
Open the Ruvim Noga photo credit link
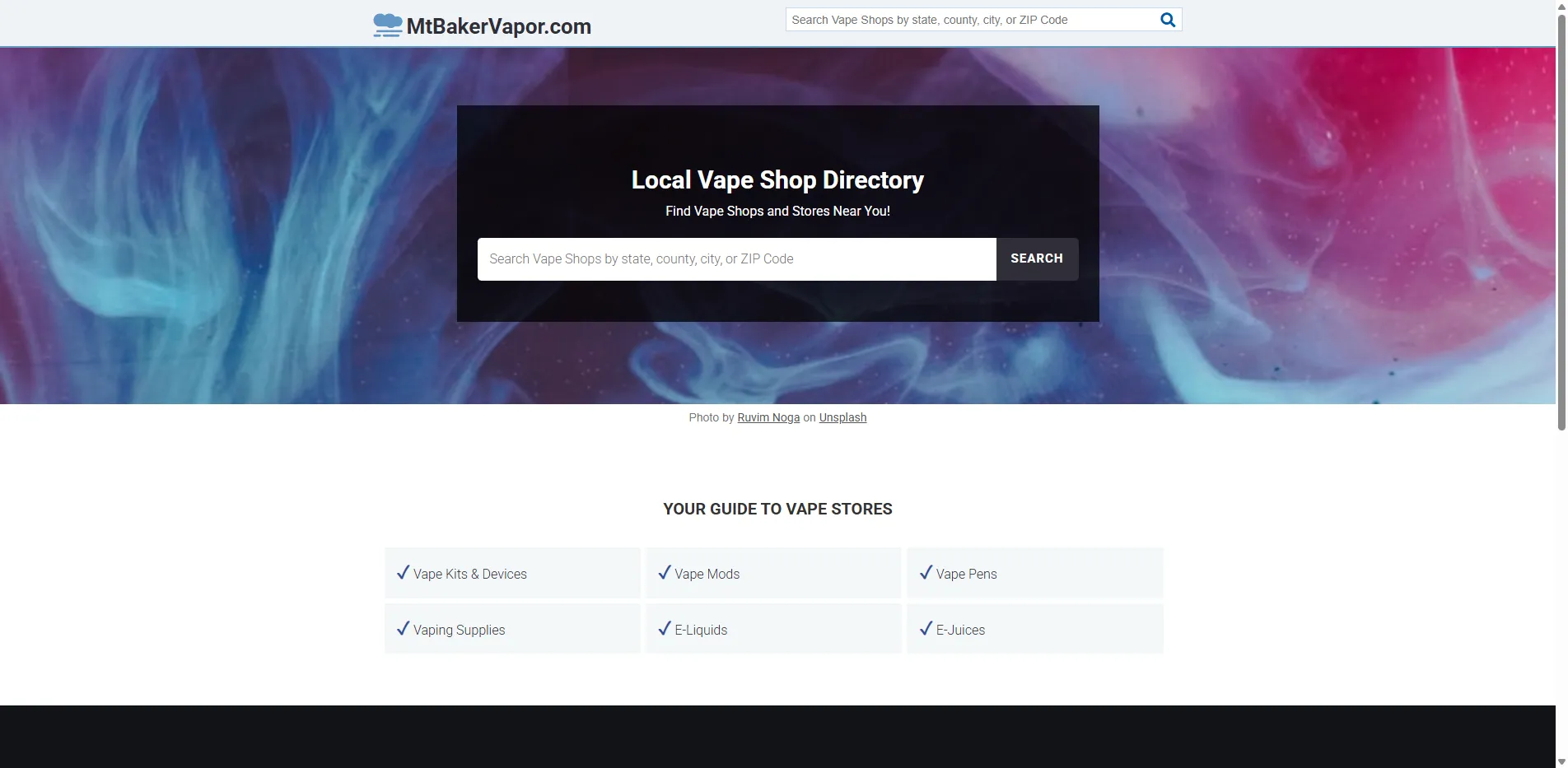(x=768, y=417)
